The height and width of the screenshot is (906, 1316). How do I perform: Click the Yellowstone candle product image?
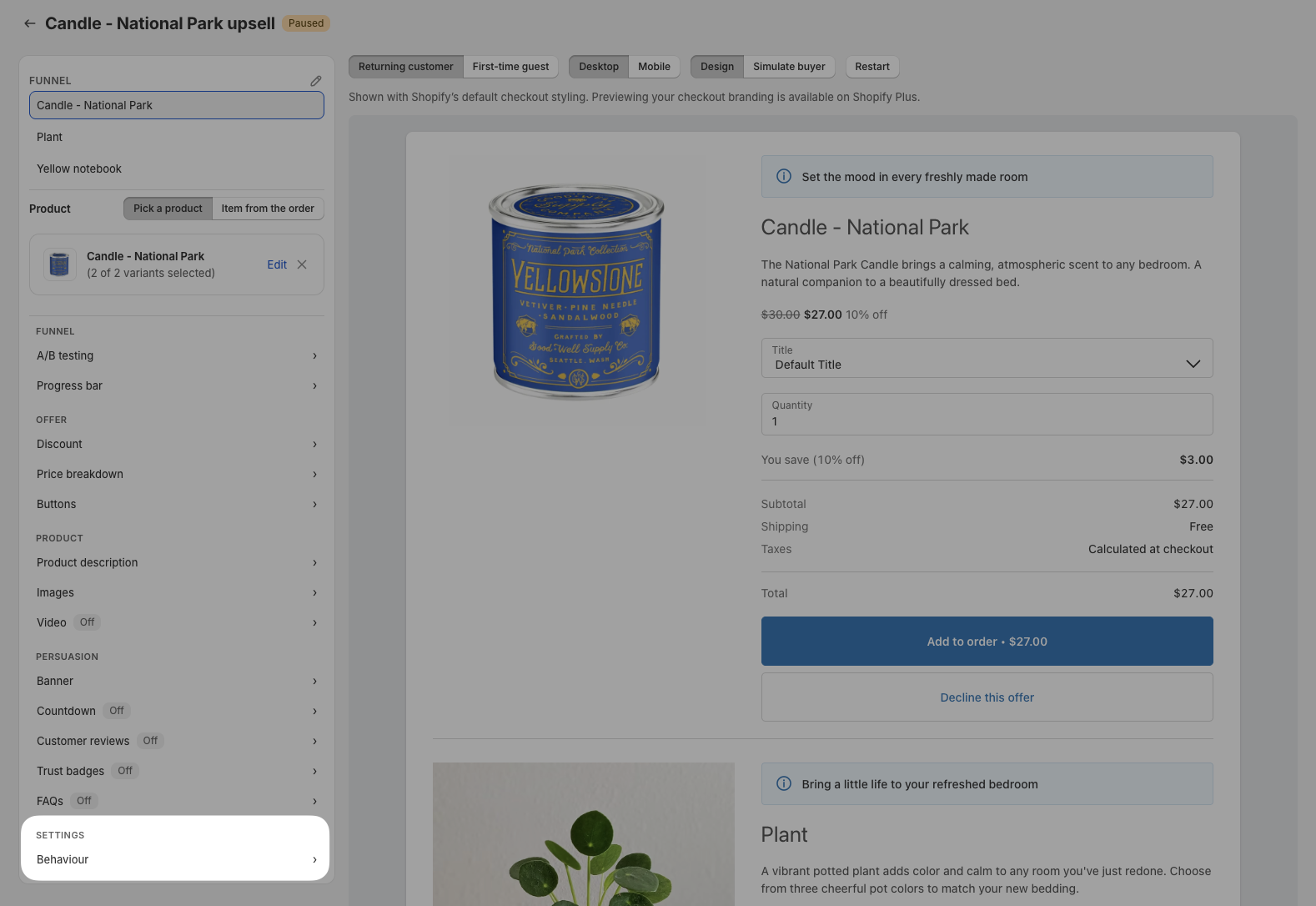click(577, 291)
